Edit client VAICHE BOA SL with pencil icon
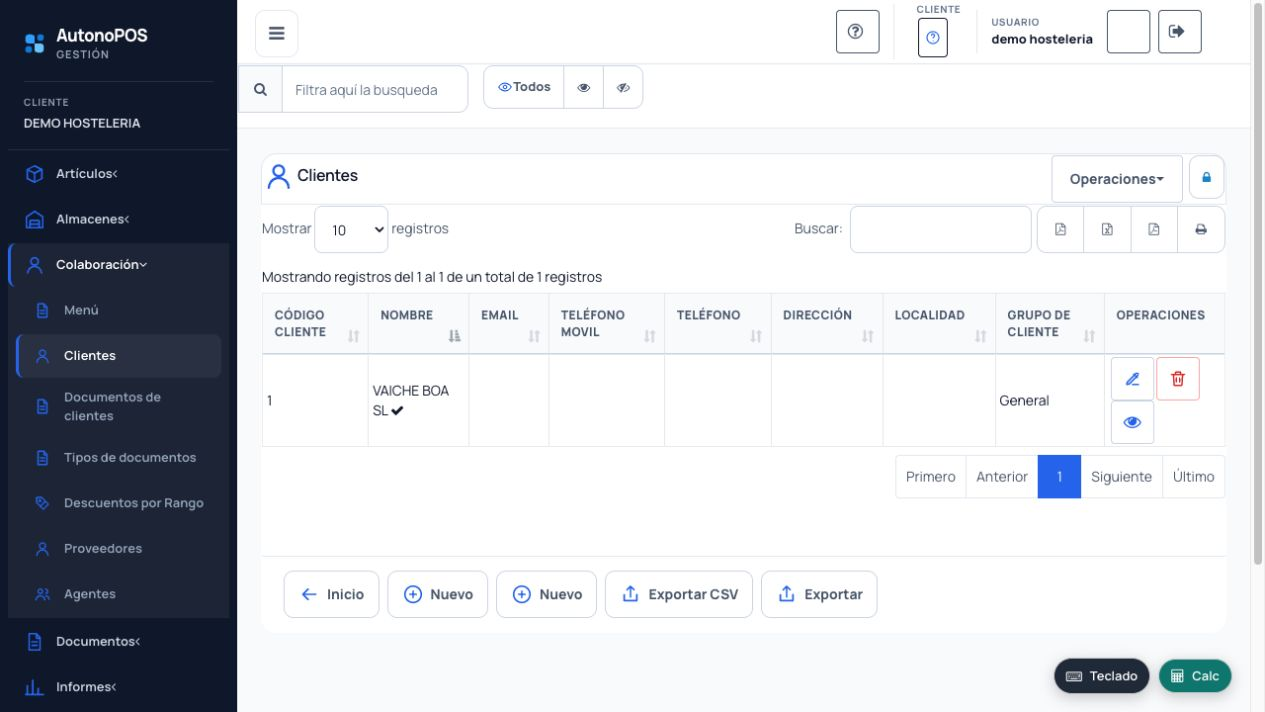The height and width of the screenshot is (712, 1265). coord(1132,379)
